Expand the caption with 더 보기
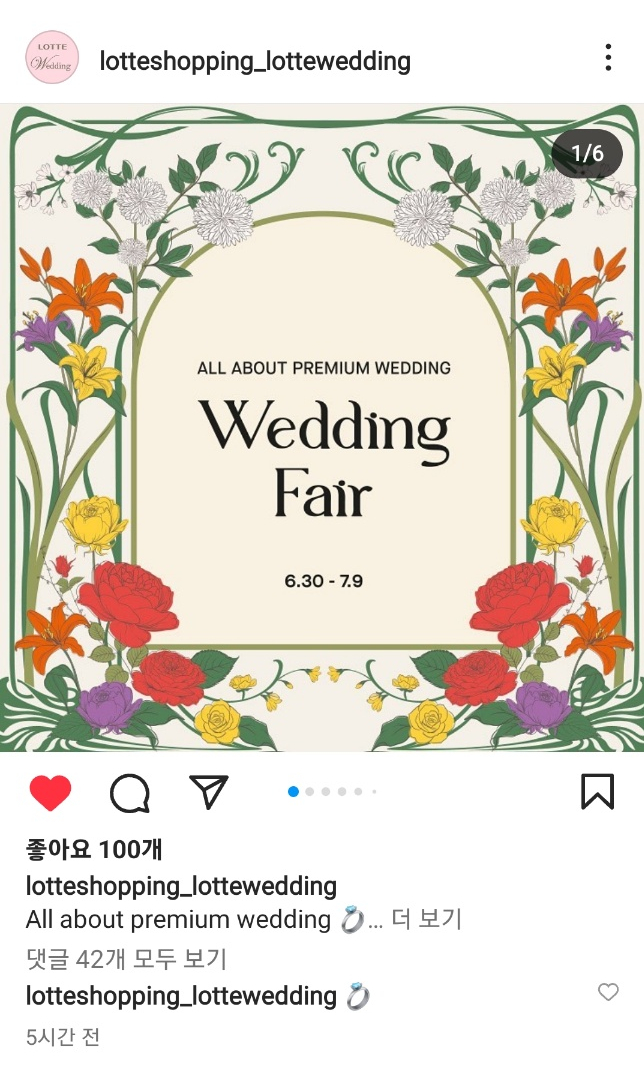The image size is (644, 1074). (x=427, y=919)
